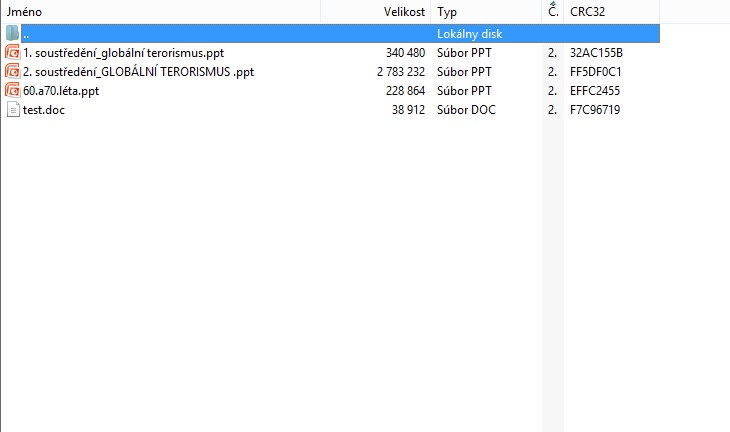This screenshot has height=432, width=730.
Task: Click the parent folder icon
Action: pyautogui.click(x=12, y=34)
